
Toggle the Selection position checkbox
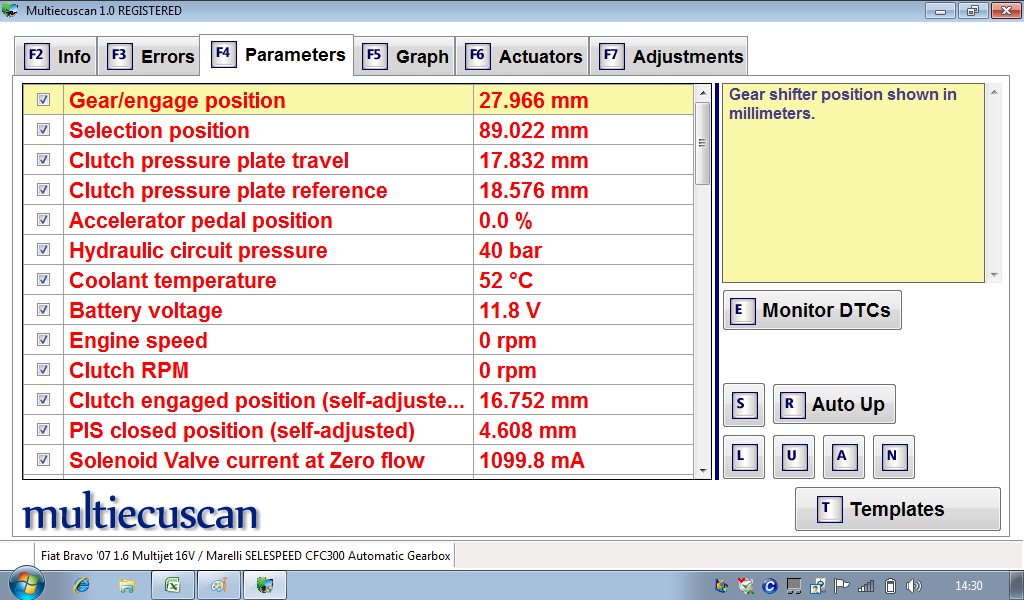pyautogui.click(x=43, y=130)
